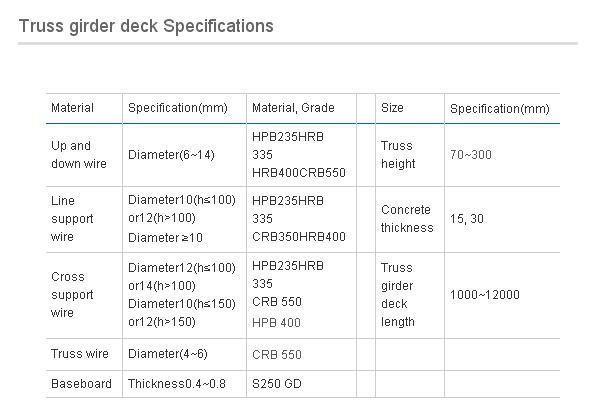This screenshot has height=409, width=608.
Task: Click the first Specification(mm) column header
Action: (x=178, y=108)
